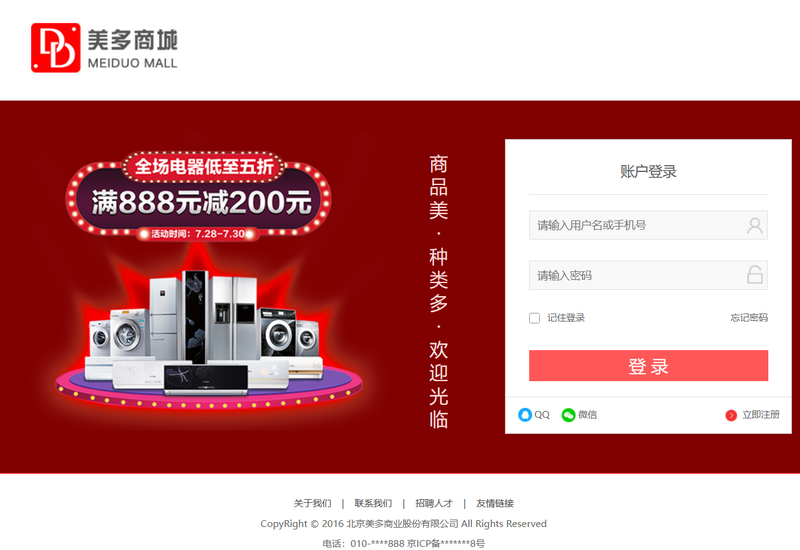Viewport: 800px width, 550px height.
Task: Click the padlock icon in password field
Action: click(755, 275)
